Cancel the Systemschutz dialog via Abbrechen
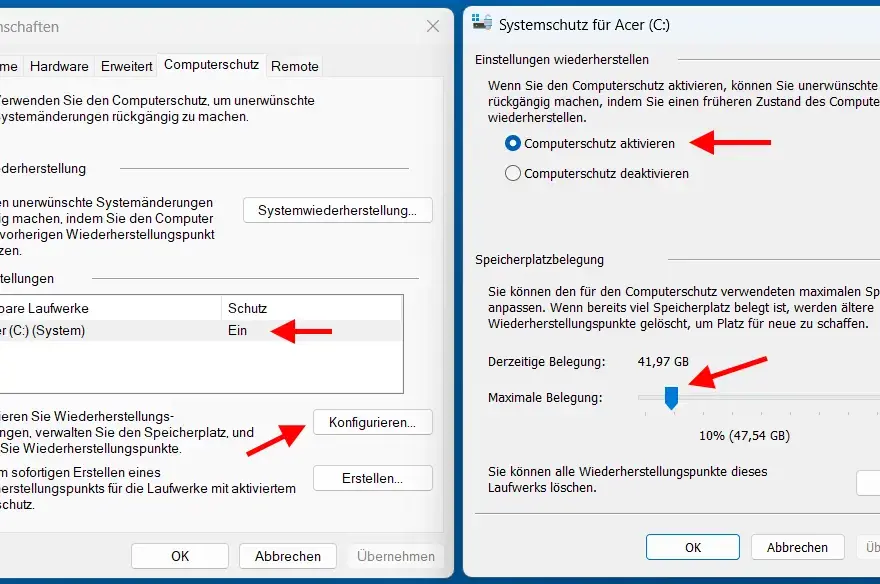This screenshot has height=584, width=880. coord(797,547)
